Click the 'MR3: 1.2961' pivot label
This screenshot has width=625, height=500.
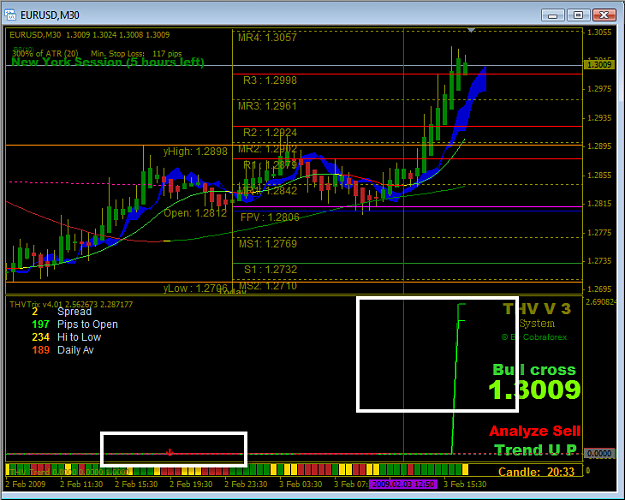coord(267,106)
